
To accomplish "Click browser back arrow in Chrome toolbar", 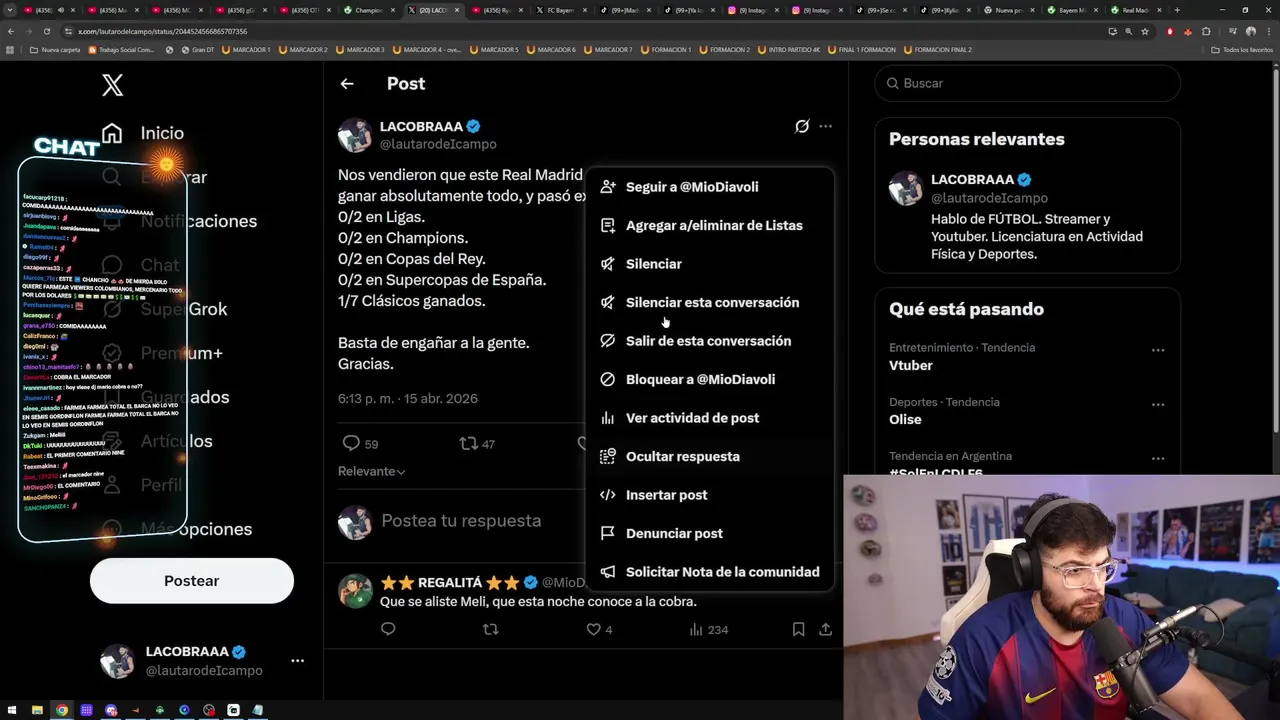I will 10,31.
